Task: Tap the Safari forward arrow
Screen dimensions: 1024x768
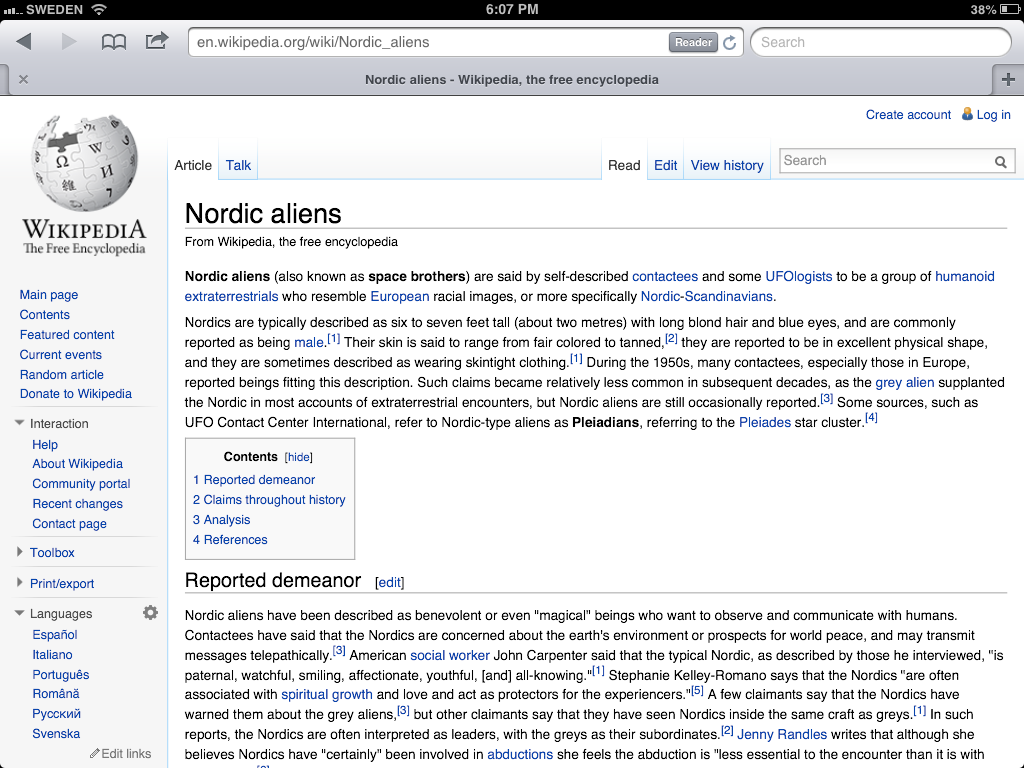Action: (x=69, y=42)
